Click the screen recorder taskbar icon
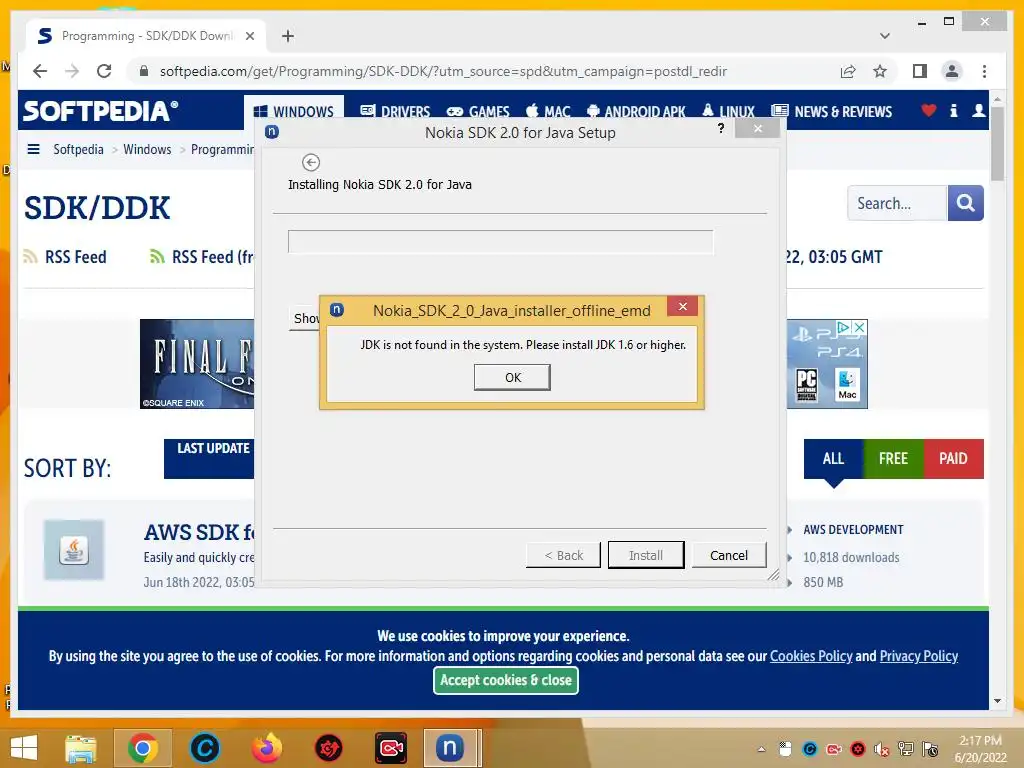Screen dimensions: 1024x768 [391, 748]
